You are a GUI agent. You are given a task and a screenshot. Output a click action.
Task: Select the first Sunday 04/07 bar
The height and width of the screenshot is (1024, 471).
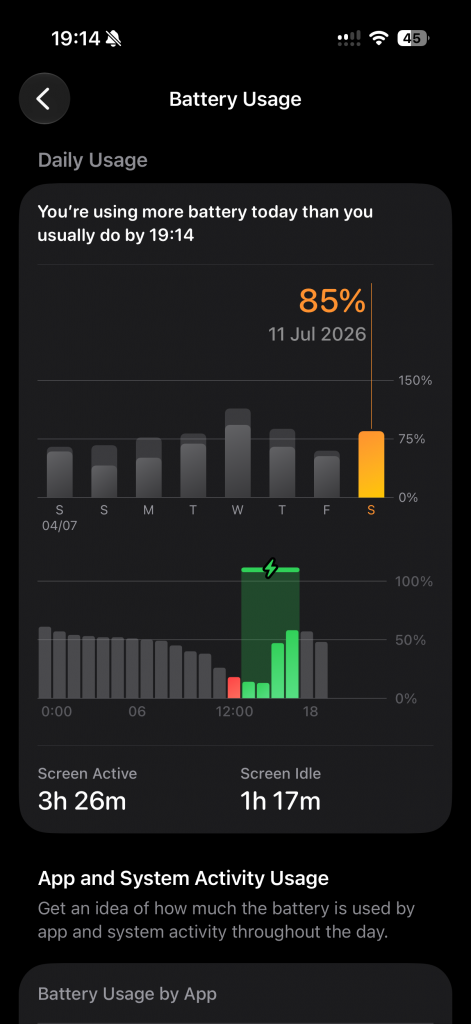(59, 472)
